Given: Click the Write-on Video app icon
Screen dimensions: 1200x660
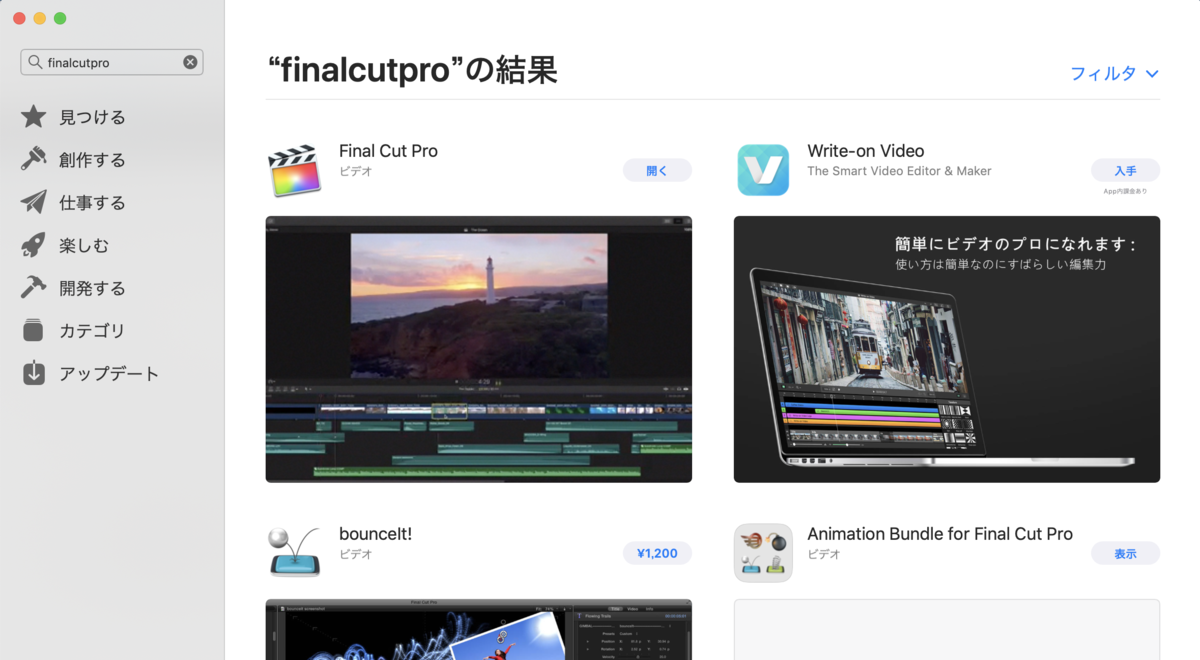Looking at the screenshot, I should 763,169.
